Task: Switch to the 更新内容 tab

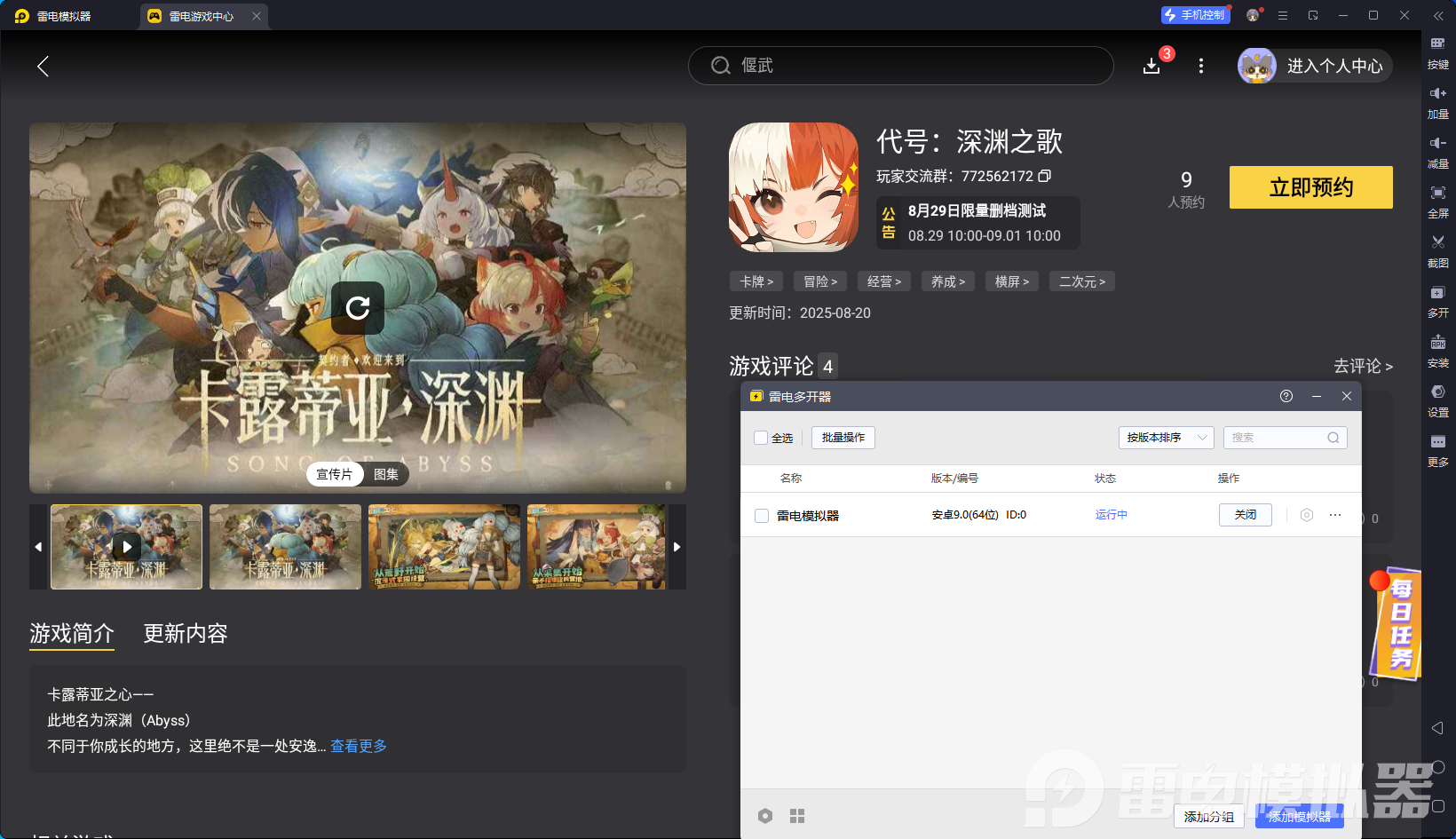Action: tap(186, 633)
